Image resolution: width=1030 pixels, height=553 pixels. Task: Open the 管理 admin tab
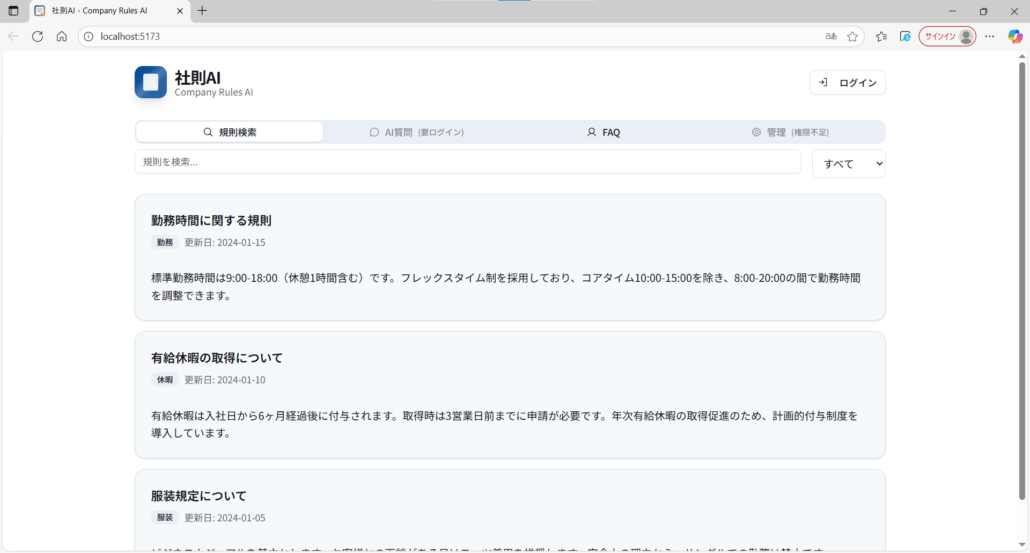click(790, 132)
